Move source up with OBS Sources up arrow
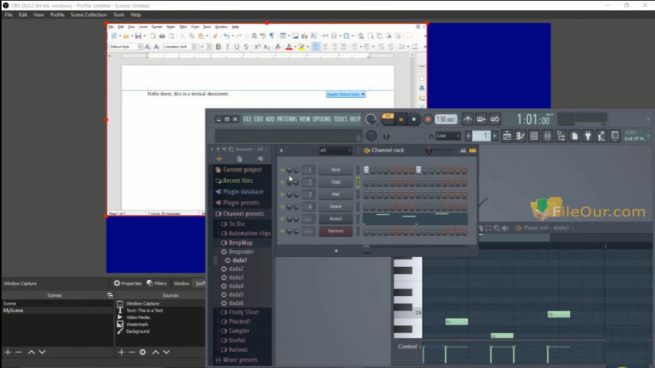Viewport: 655px width, 368px height. (x=155, y=352)
